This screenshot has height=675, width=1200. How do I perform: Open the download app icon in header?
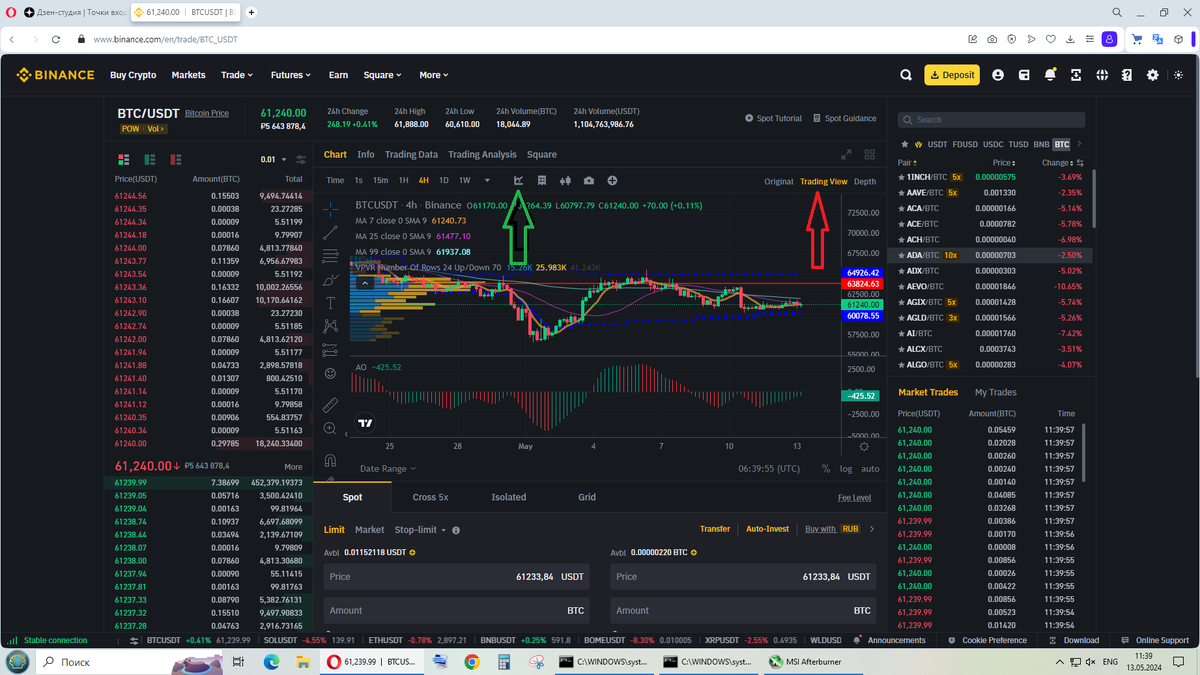pos(1076,75)
